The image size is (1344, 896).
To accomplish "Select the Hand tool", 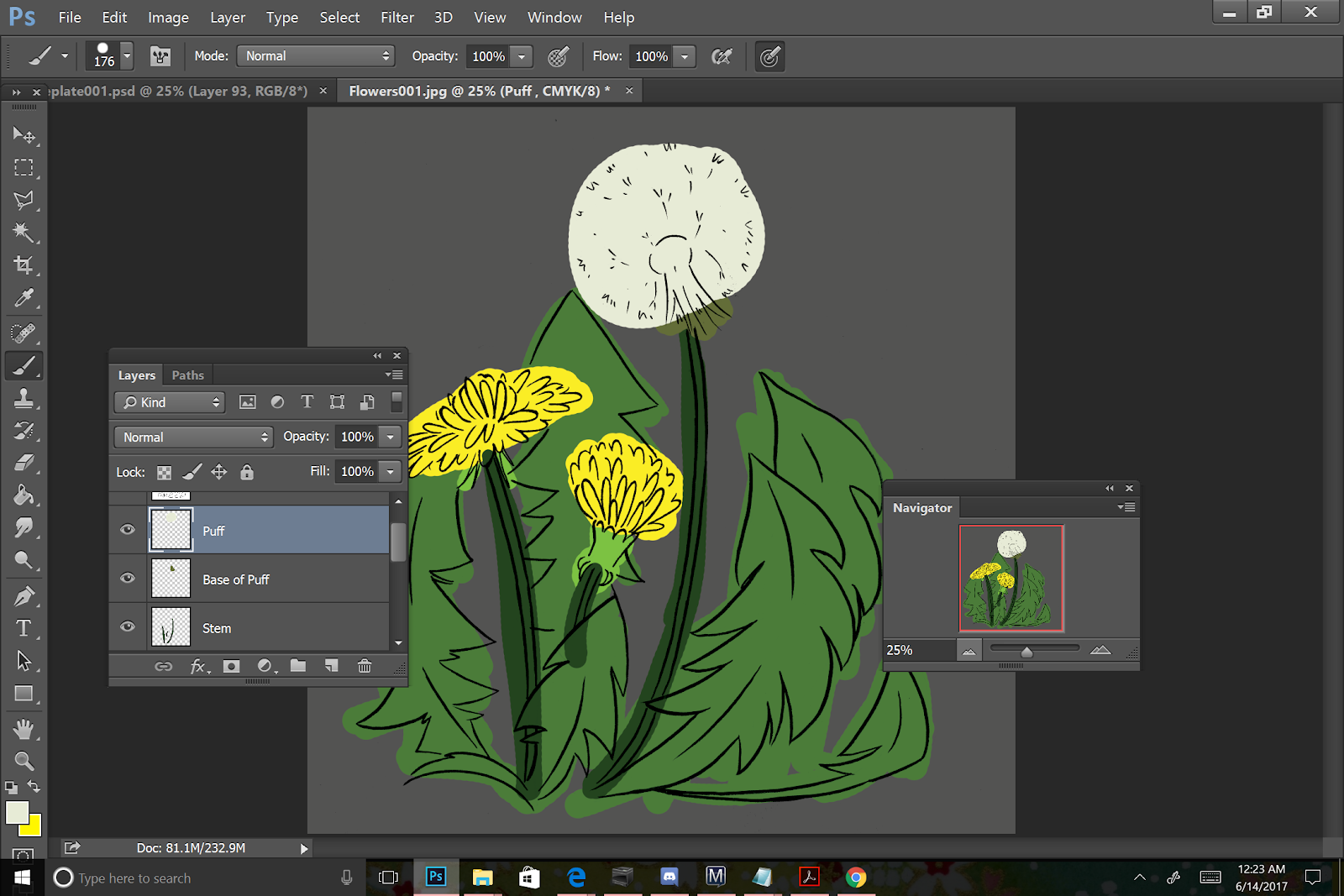I will coord(24,728).
